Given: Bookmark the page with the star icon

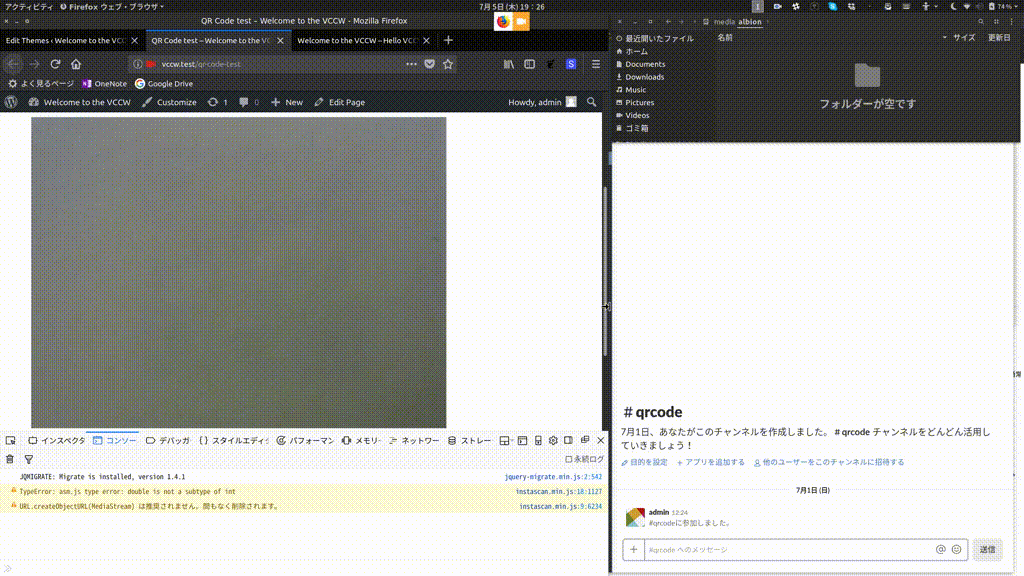Looking at the screenshot, I should [x=448, y=63].
